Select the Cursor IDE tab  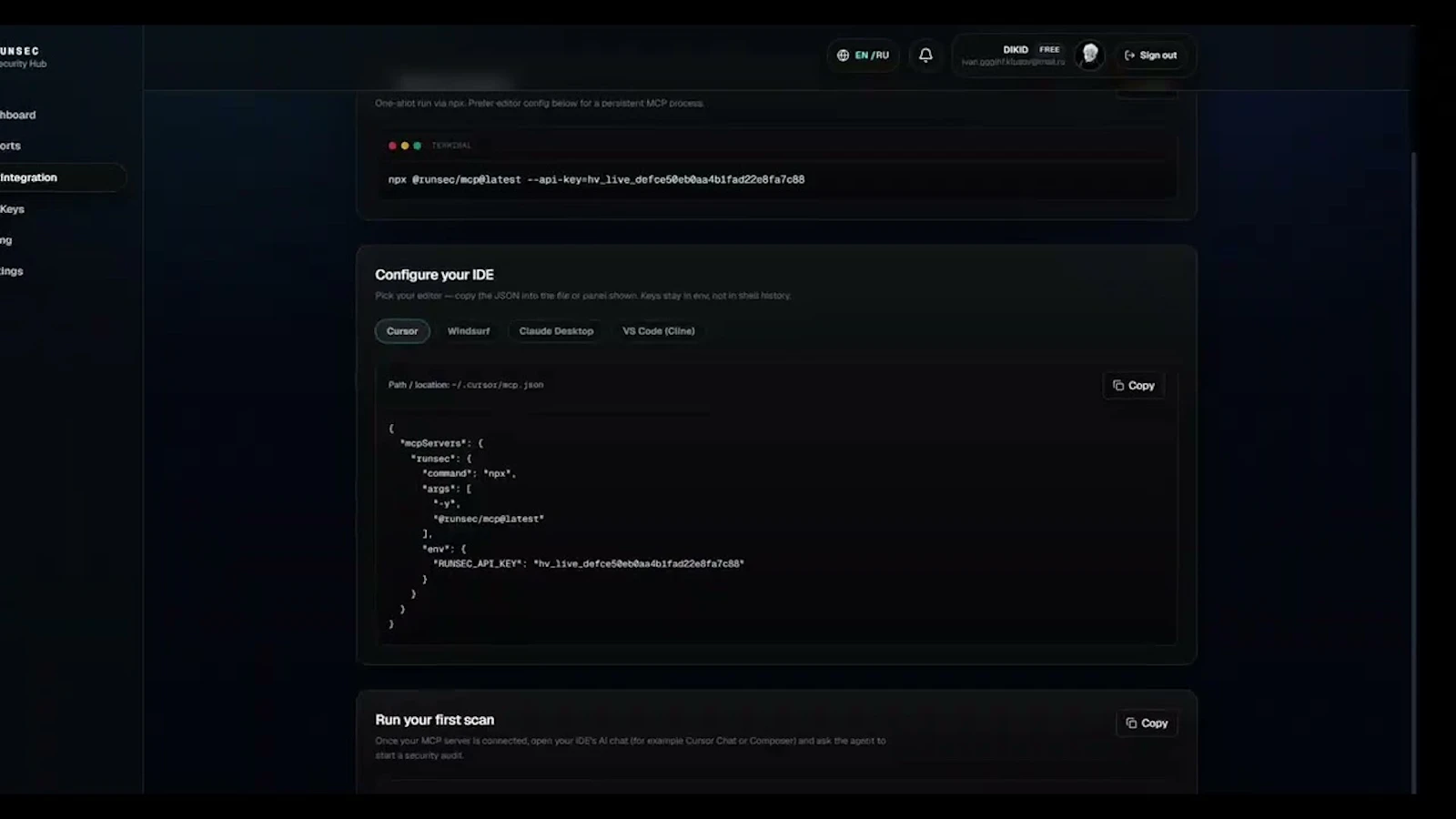tap(402, 331)
